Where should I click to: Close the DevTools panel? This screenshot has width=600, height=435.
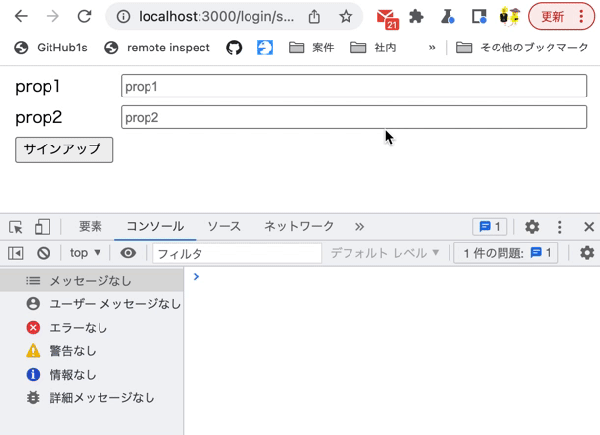point(589,227)
